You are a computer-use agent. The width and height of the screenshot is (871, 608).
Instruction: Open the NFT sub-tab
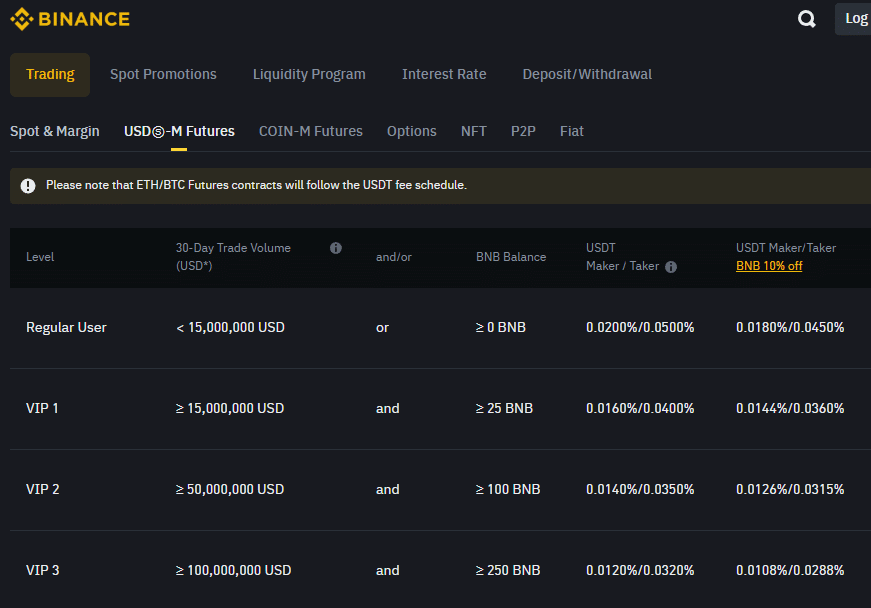(x=473, y=132)
